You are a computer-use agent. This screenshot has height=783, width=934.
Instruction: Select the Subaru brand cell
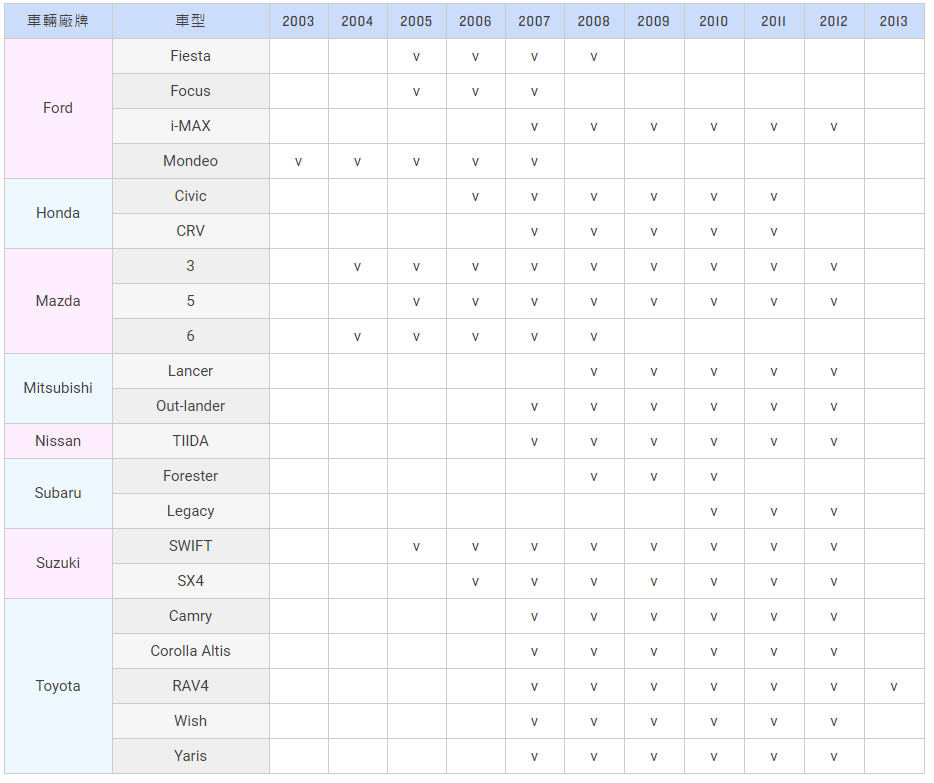[x=58, y=493]
